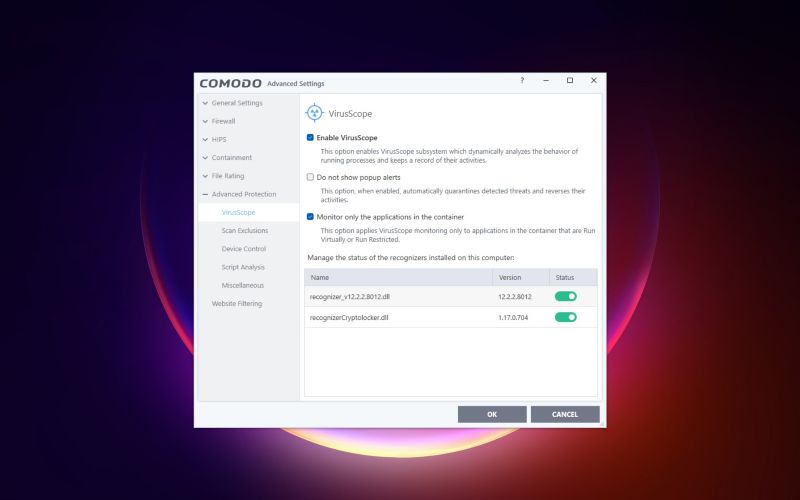Open Miscellaneous settings
This screenshot has width=800, height=500.
click(x=242, y=285)
